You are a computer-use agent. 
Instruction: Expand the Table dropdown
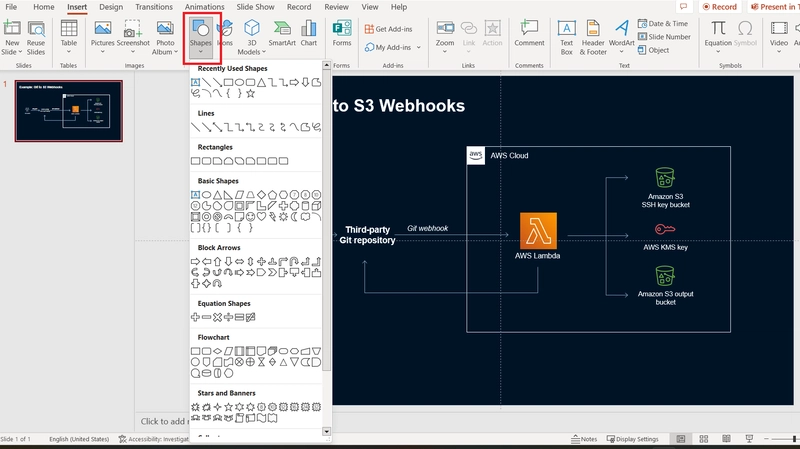pyautogui.click(x=68, y=52)
